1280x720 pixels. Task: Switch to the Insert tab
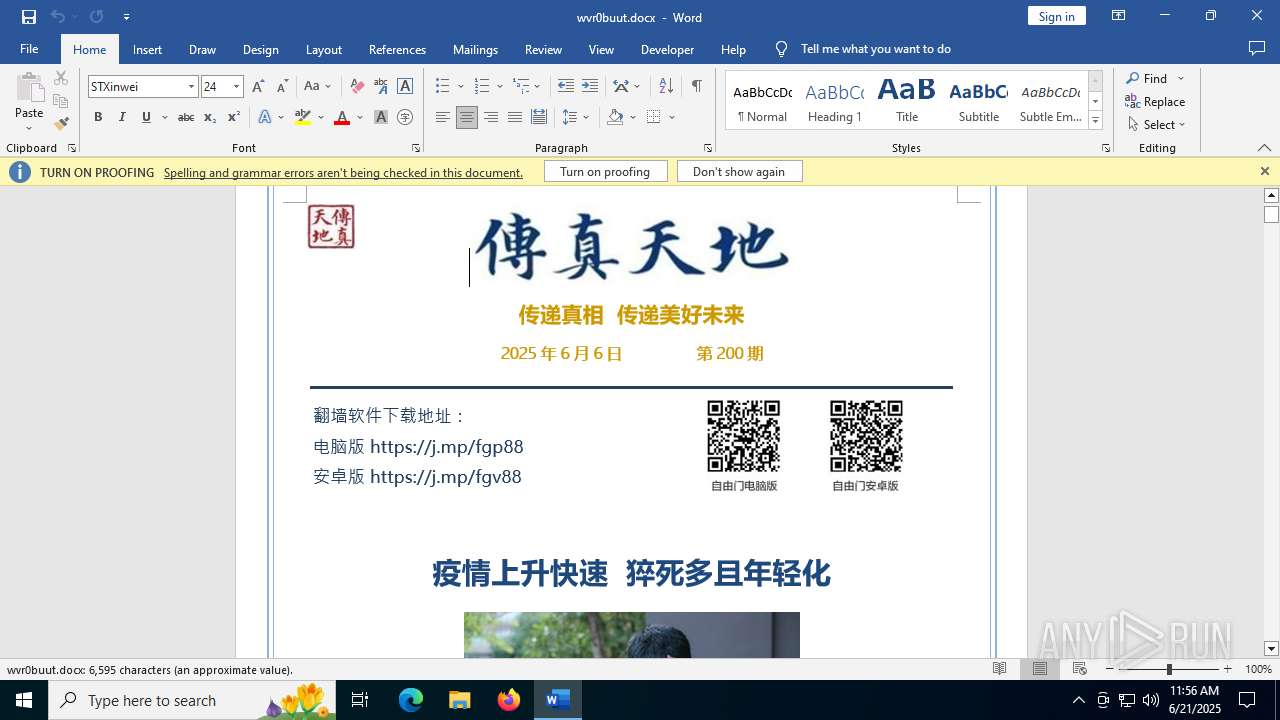[x=147, y=49]
